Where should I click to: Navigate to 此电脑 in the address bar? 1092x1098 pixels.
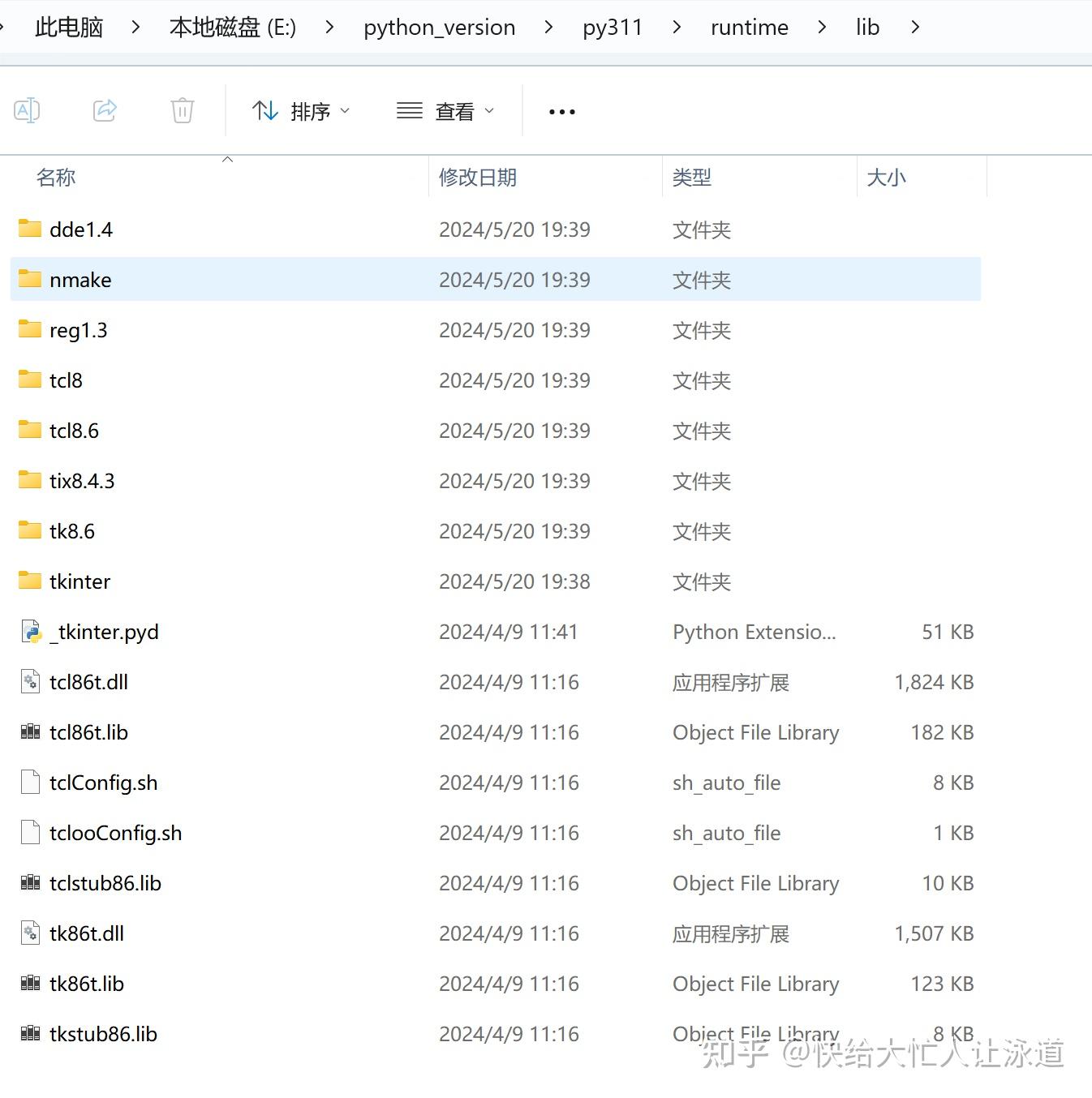click(69, 28)
